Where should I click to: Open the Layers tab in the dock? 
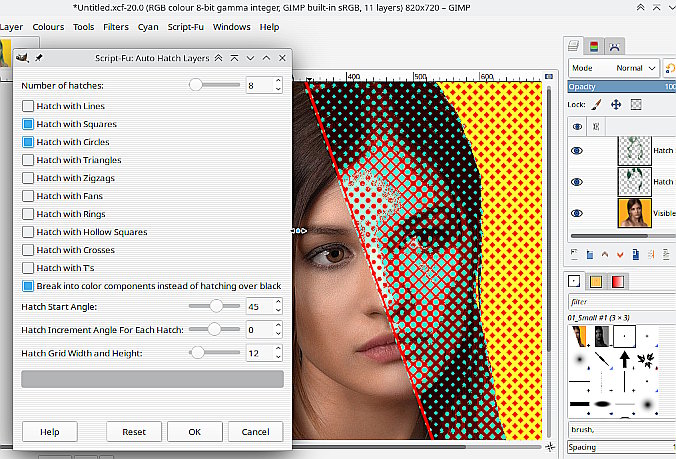click(573, 46)
